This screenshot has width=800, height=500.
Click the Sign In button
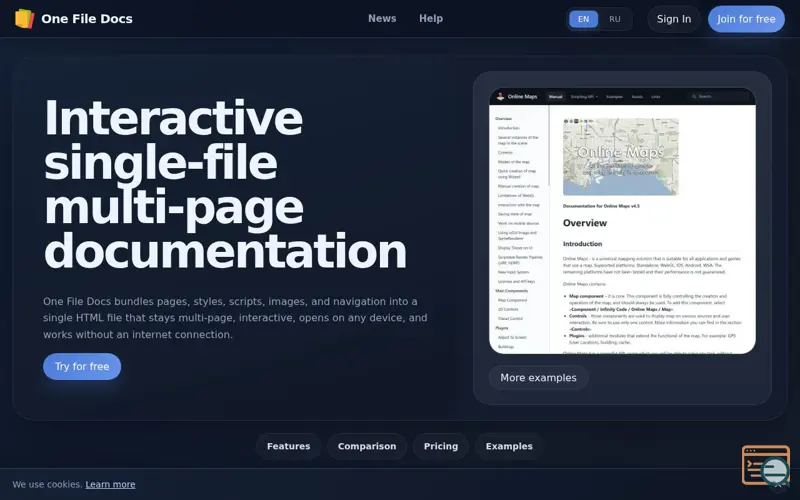673,19
